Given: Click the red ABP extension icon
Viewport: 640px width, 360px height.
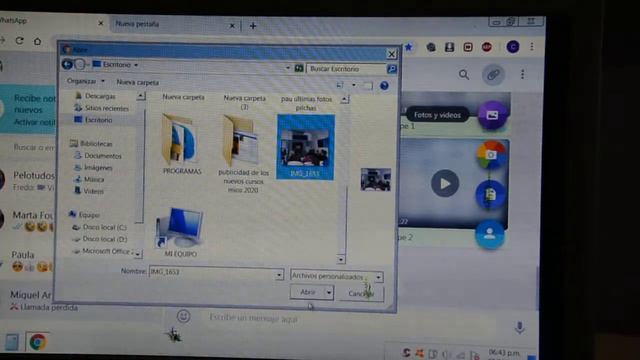Looking at the screenshot, I should [x=487, y=47].
